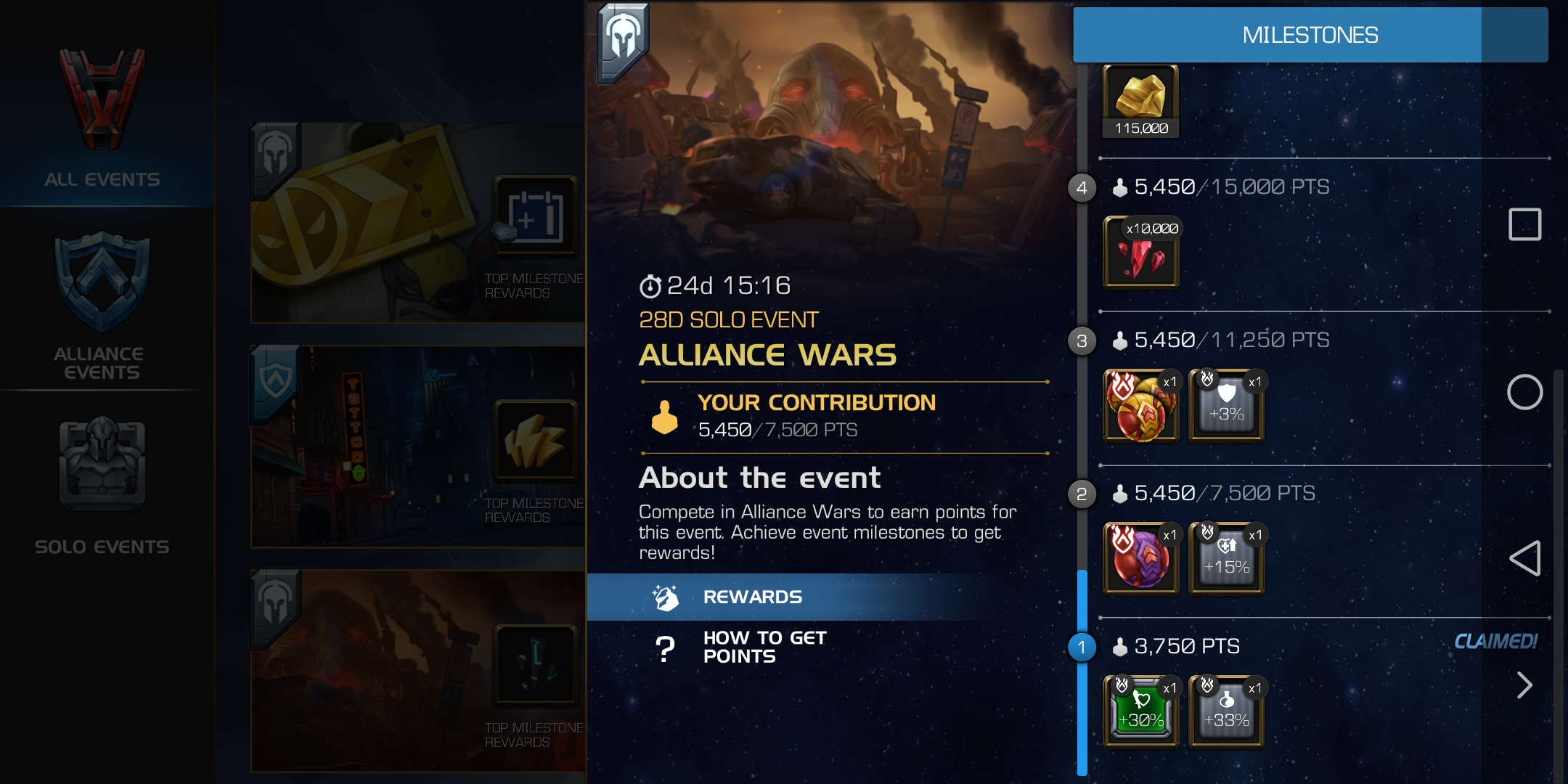Screen dimensions: 1568x784
Task: Select the Solo Events helmet icon
Action: pyautogui.click(x=102, y=465)
